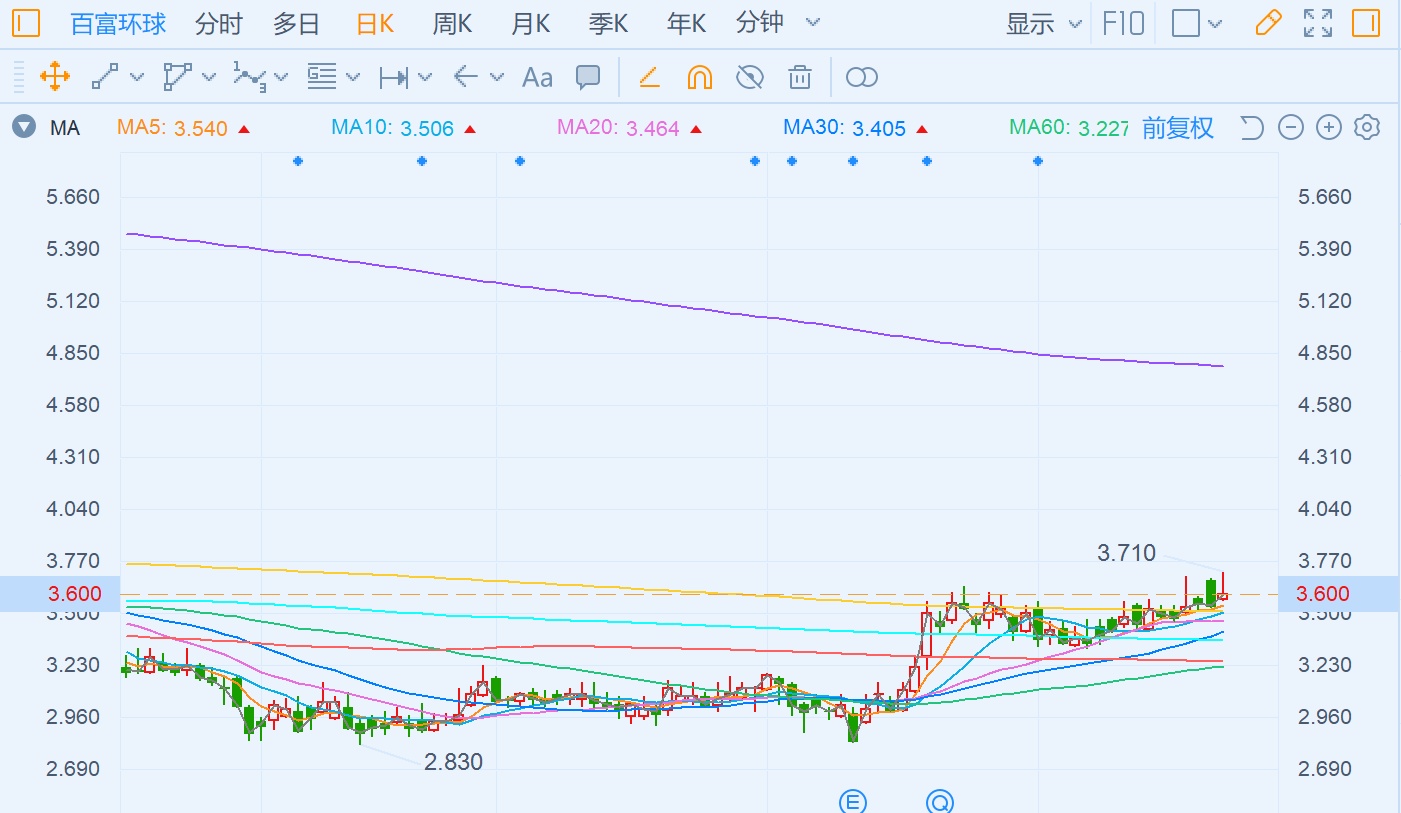This screenshot has width=1401, height=813.
Task: Expand the range measurement tool dropdown
Action: point(425,77)
